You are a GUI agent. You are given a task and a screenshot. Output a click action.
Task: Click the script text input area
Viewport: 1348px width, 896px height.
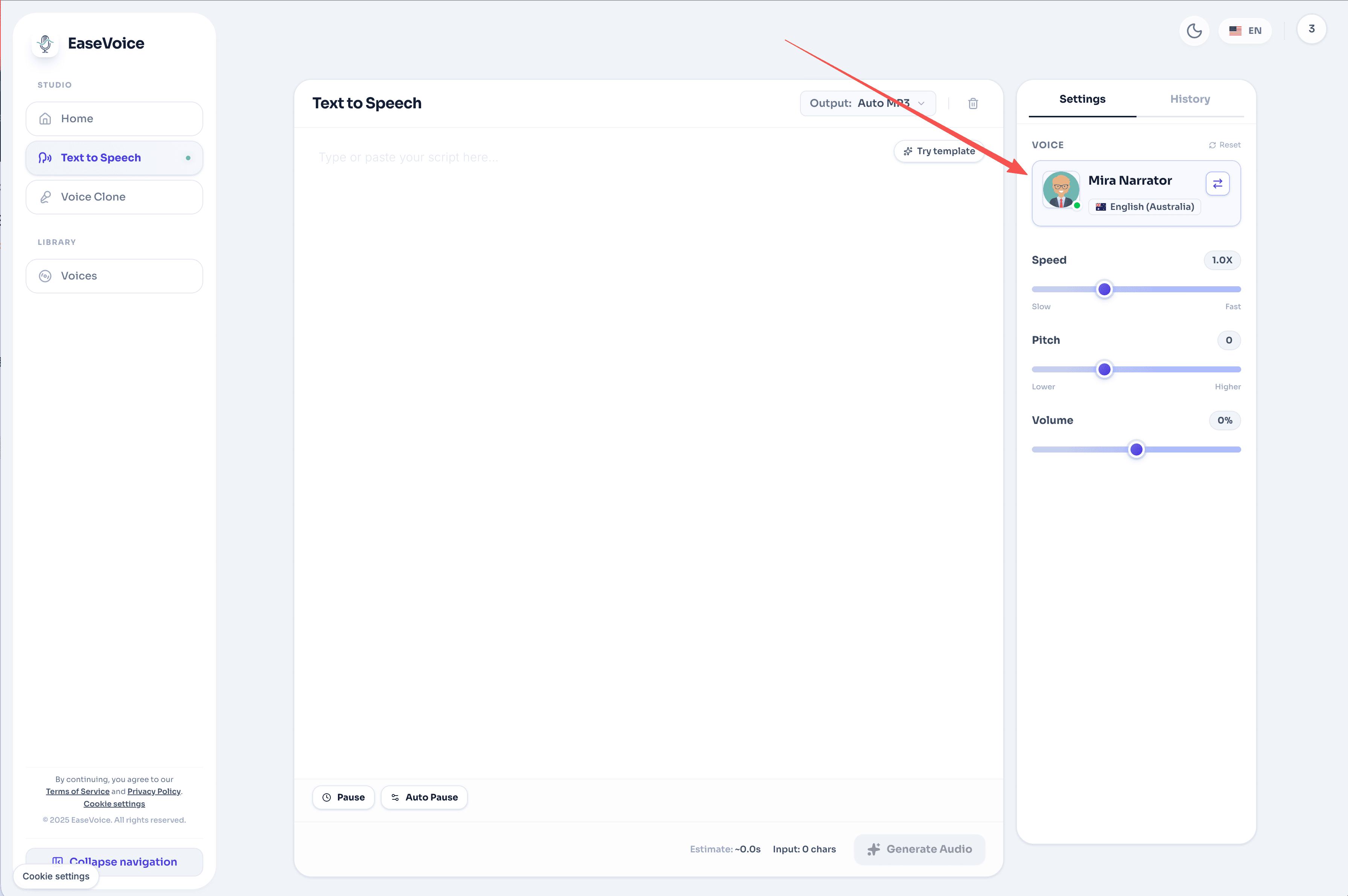point(600,400)
